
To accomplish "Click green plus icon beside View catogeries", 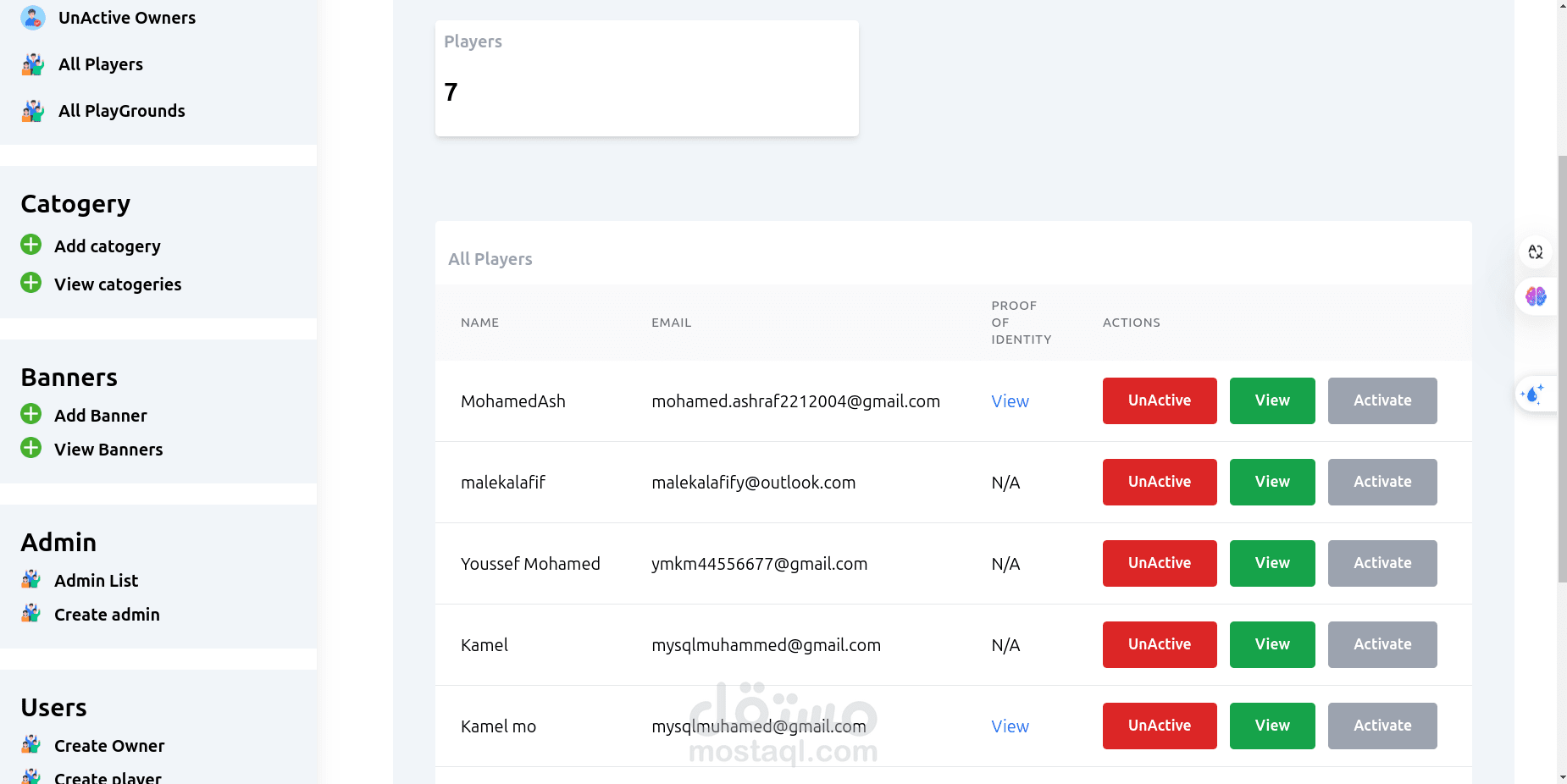I will point(31,283).
